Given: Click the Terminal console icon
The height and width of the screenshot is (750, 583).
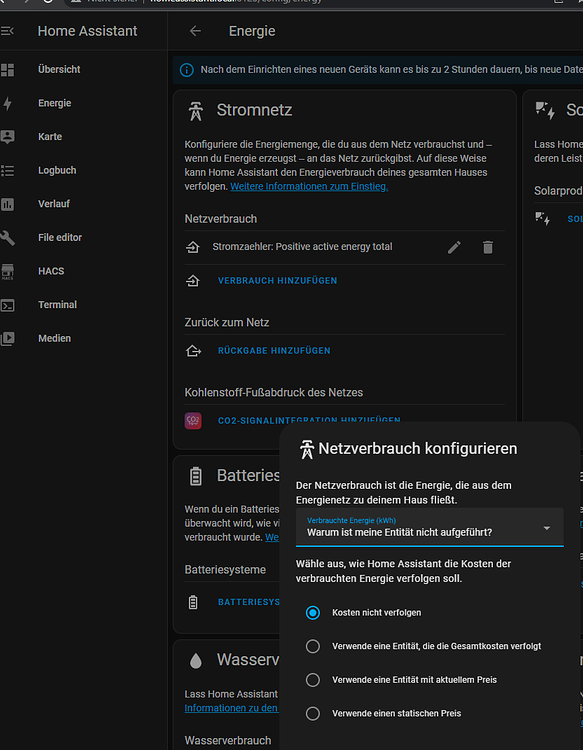Looking at the screenshot, I should (x=7, y=305).
